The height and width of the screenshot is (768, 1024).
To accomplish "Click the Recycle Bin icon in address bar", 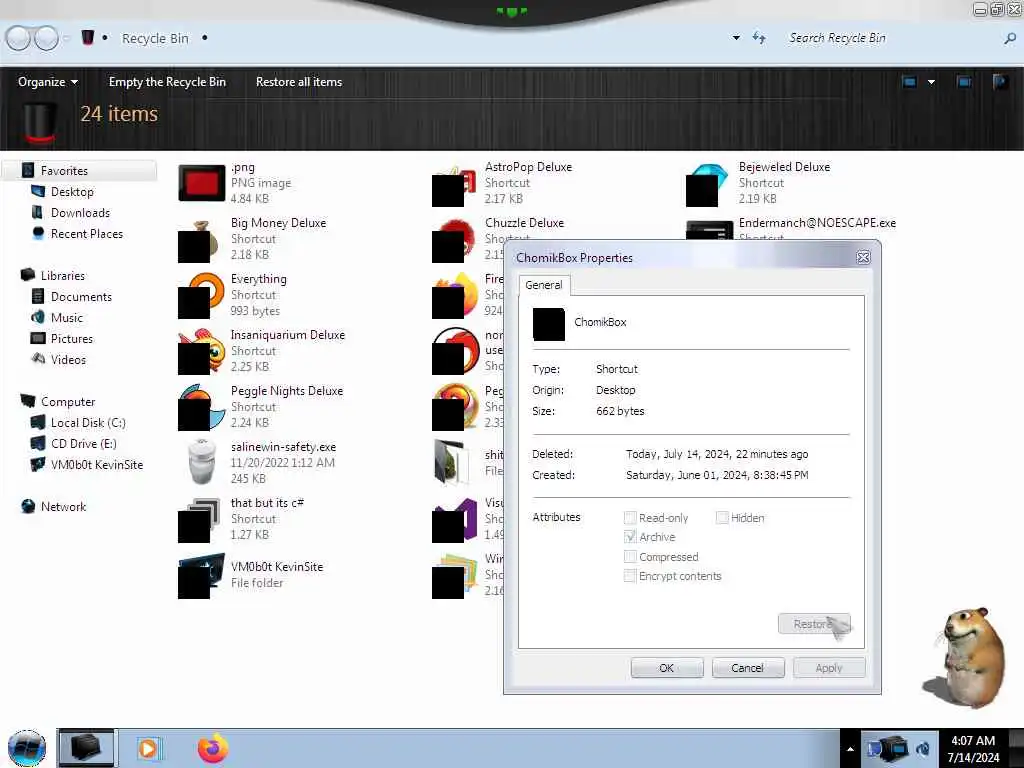I will [88, 37].
